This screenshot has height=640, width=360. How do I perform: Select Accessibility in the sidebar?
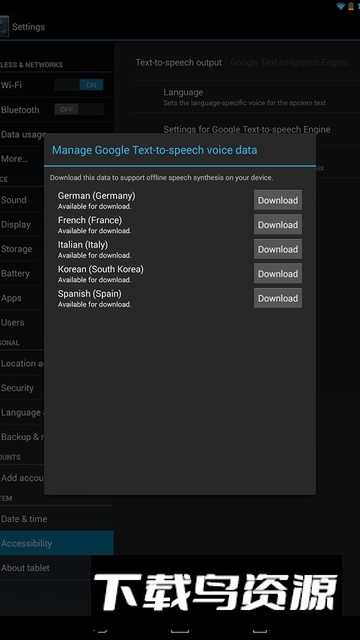pyautogui.click(x=57, y=543)
